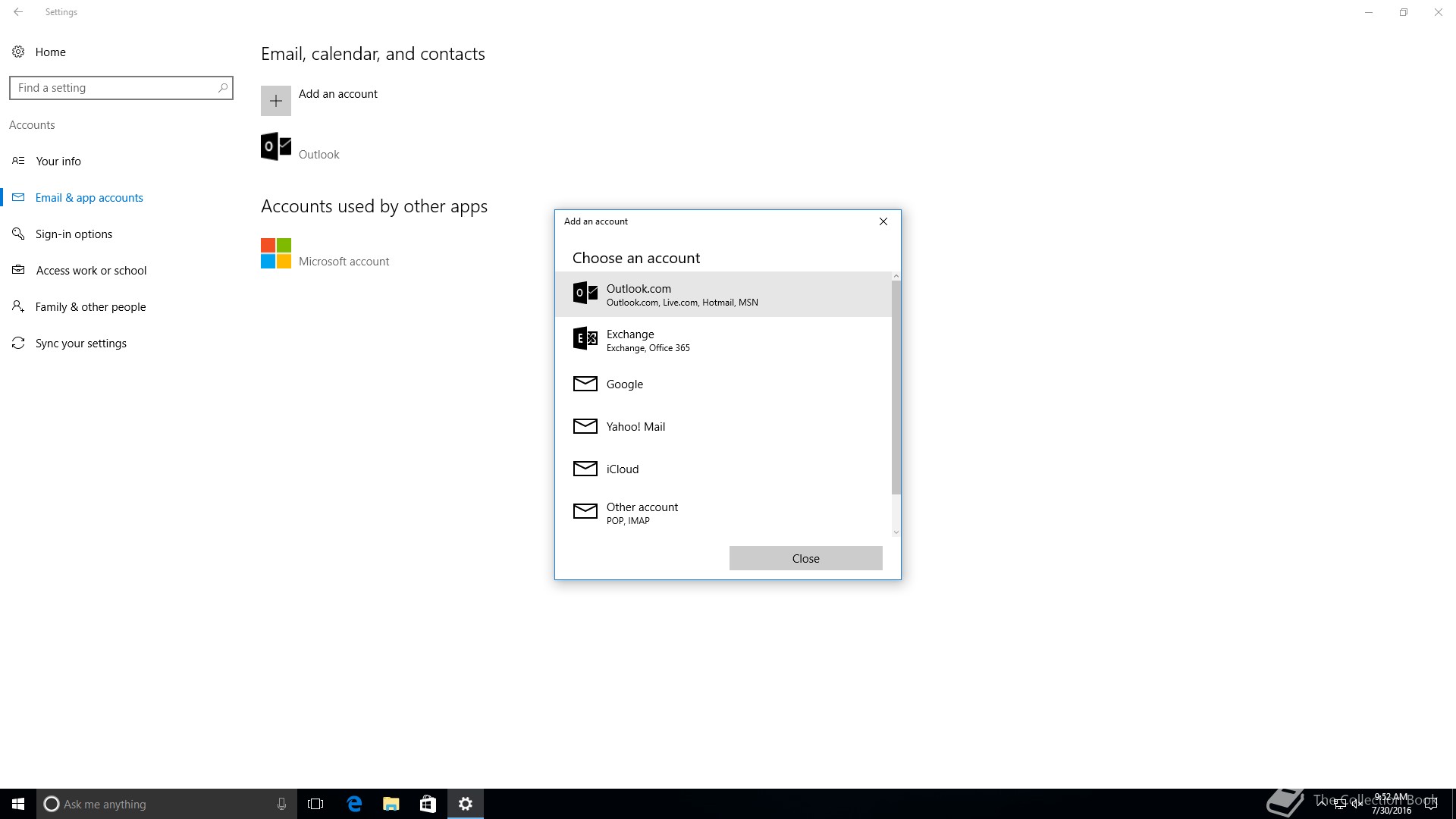Click the Other account envelope icon

(x=585, y=511)
